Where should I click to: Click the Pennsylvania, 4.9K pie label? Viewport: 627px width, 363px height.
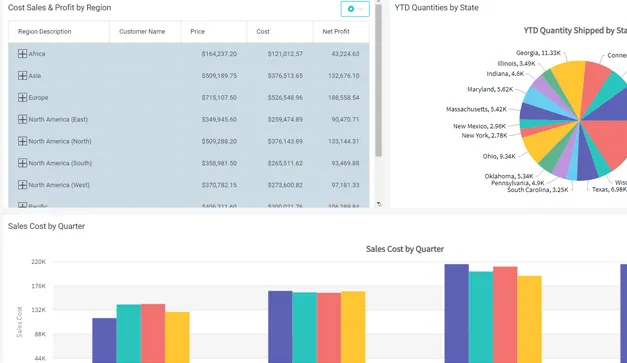517,183
